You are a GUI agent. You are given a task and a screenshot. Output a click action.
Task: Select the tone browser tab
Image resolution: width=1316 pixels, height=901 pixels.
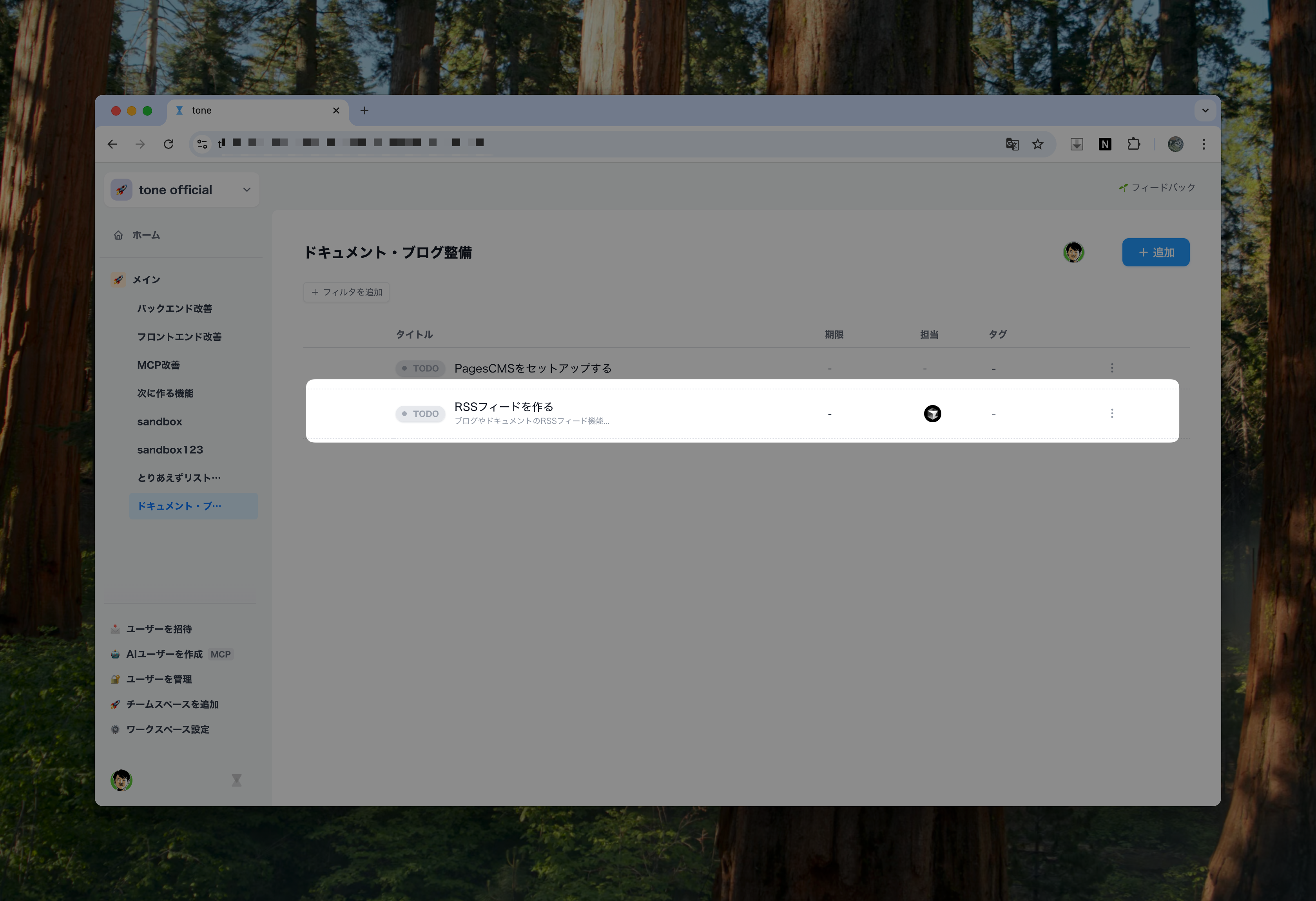(x=258, y=110)
